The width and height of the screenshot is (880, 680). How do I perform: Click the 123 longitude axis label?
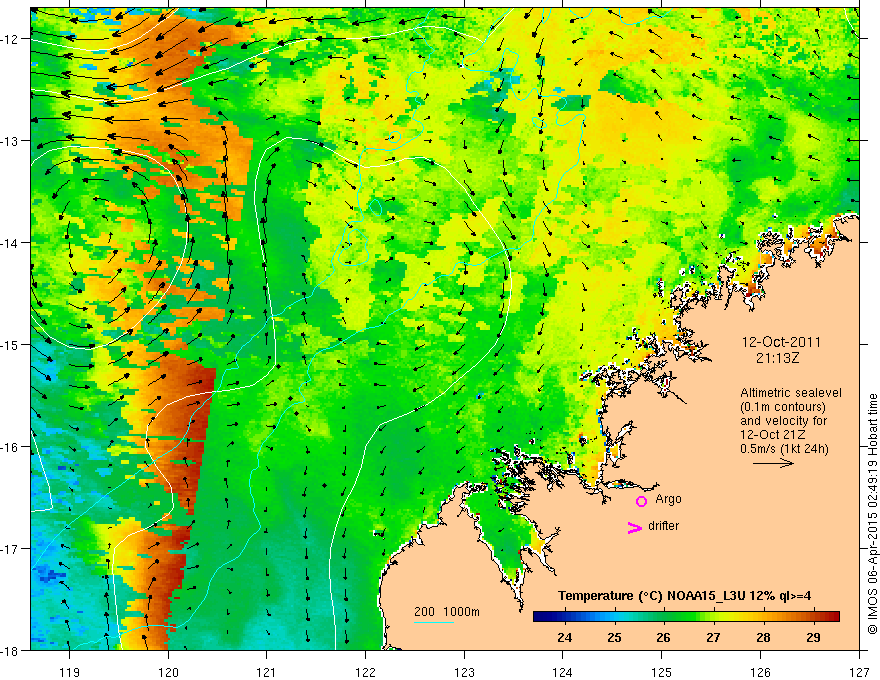point(464,672)
